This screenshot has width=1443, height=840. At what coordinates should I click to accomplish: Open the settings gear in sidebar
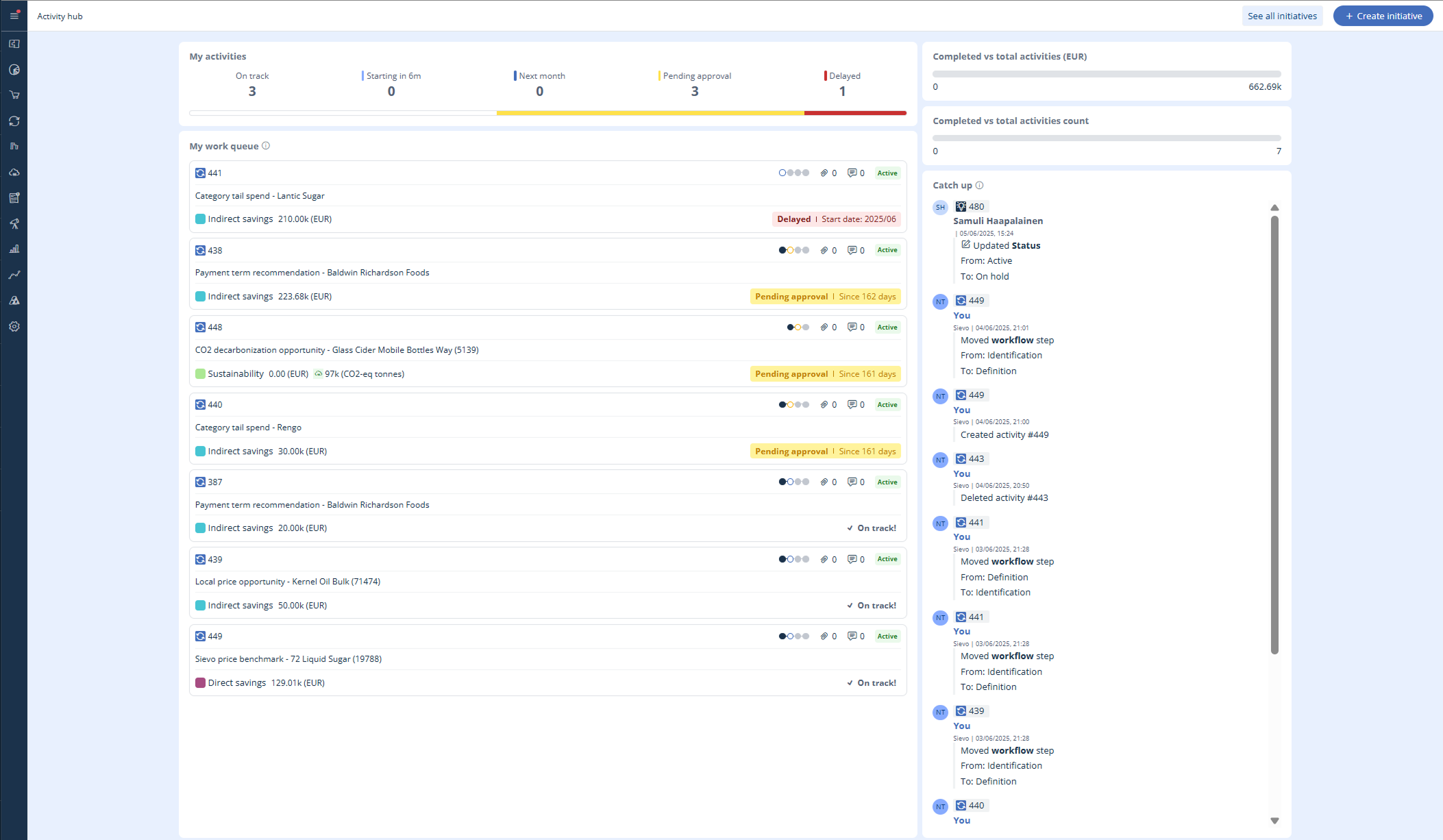(x=14, y=327)
